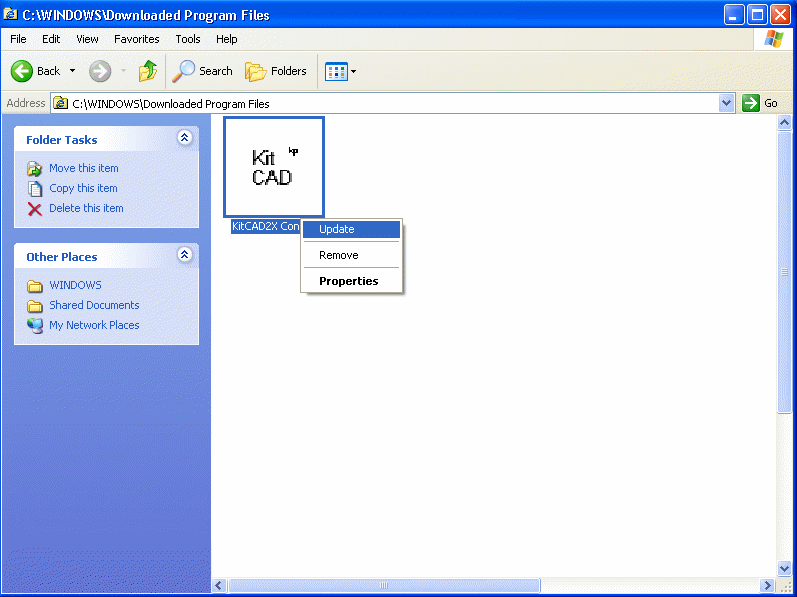Click the Copy this item icon

[35, 188]
